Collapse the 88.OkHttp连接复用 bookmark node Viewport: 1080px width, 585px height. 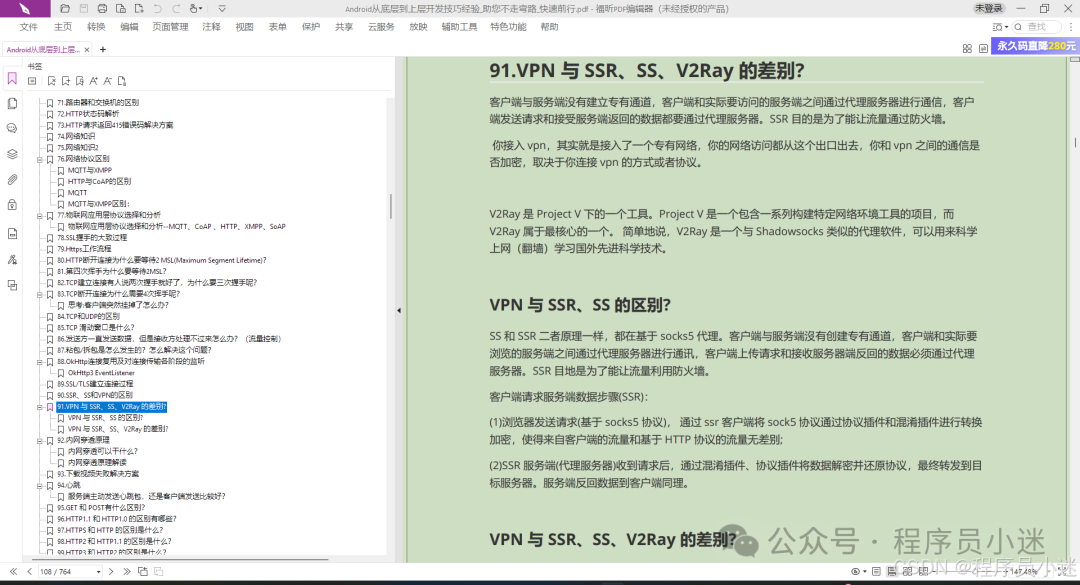click(40, 362)
